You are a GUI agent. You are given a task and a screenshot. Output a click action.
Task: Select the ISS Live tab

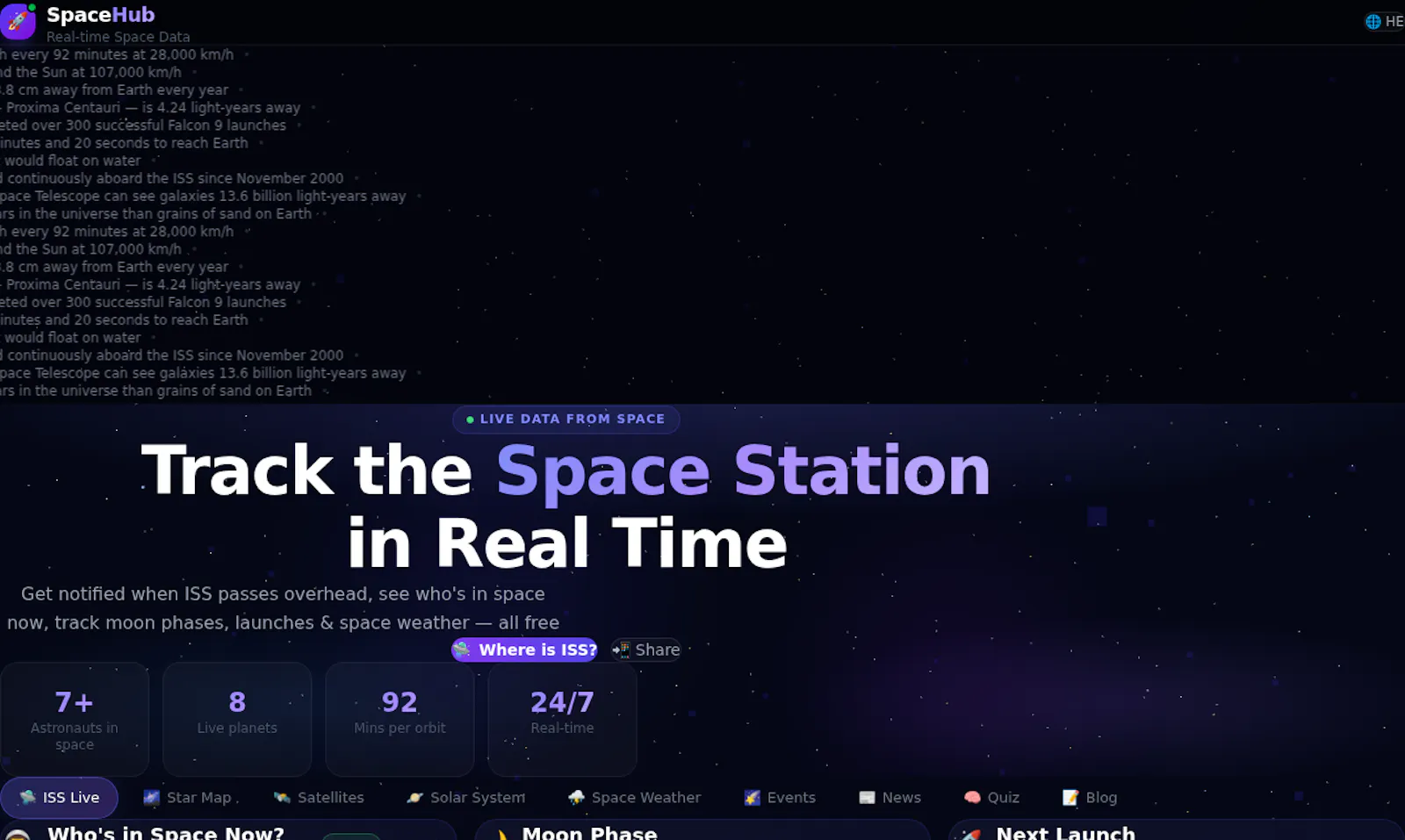point(60,797)
